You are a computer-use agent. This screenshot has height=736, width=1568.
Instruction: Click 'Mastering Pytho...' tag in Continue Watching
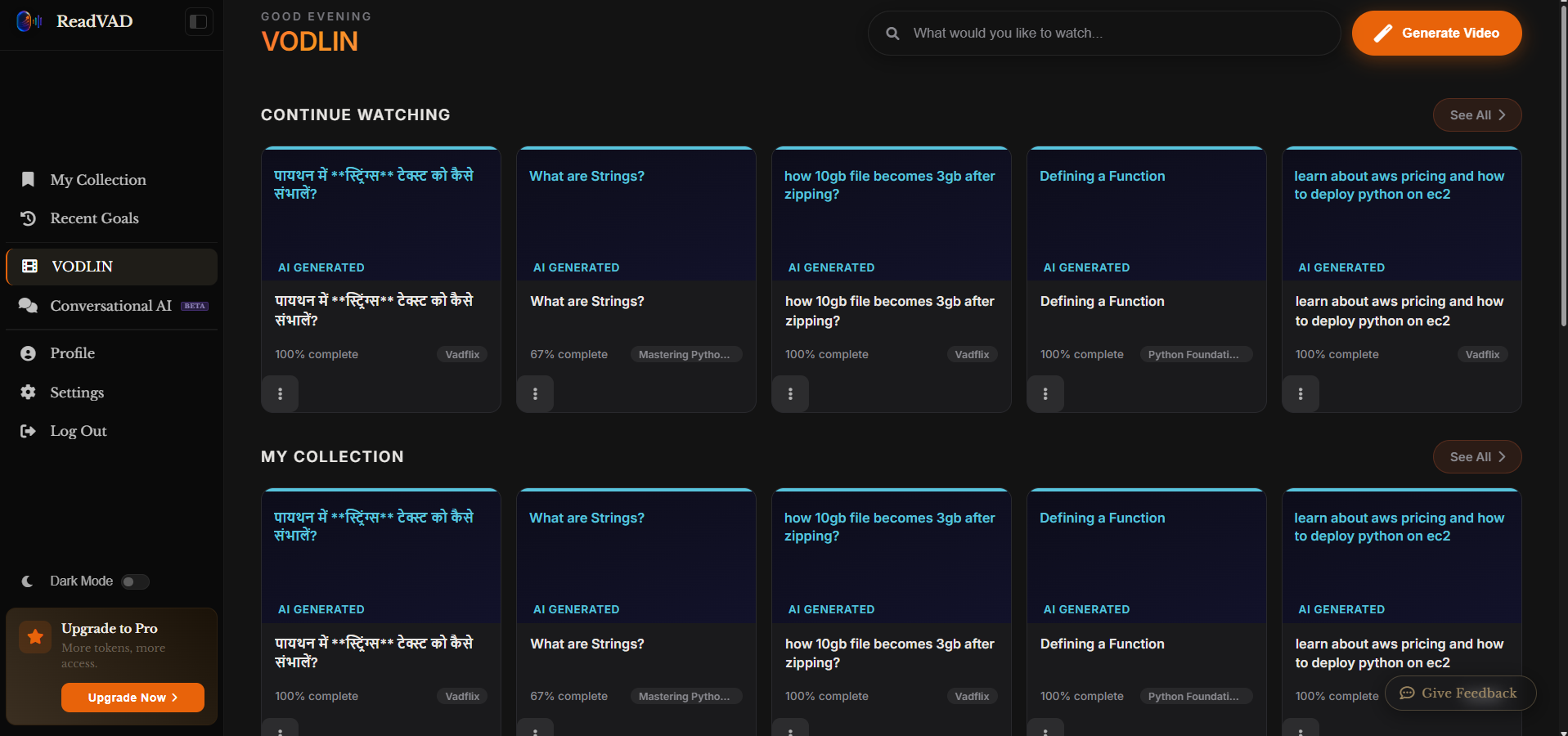tap(685, 354)
